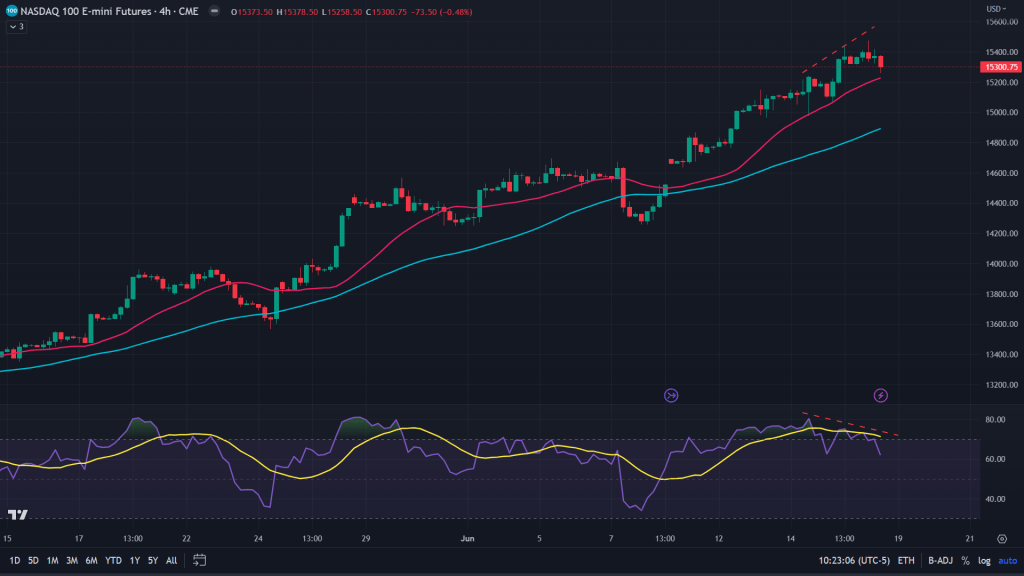Select the YTD date range
1024x576 pixels.
point(113,560)
